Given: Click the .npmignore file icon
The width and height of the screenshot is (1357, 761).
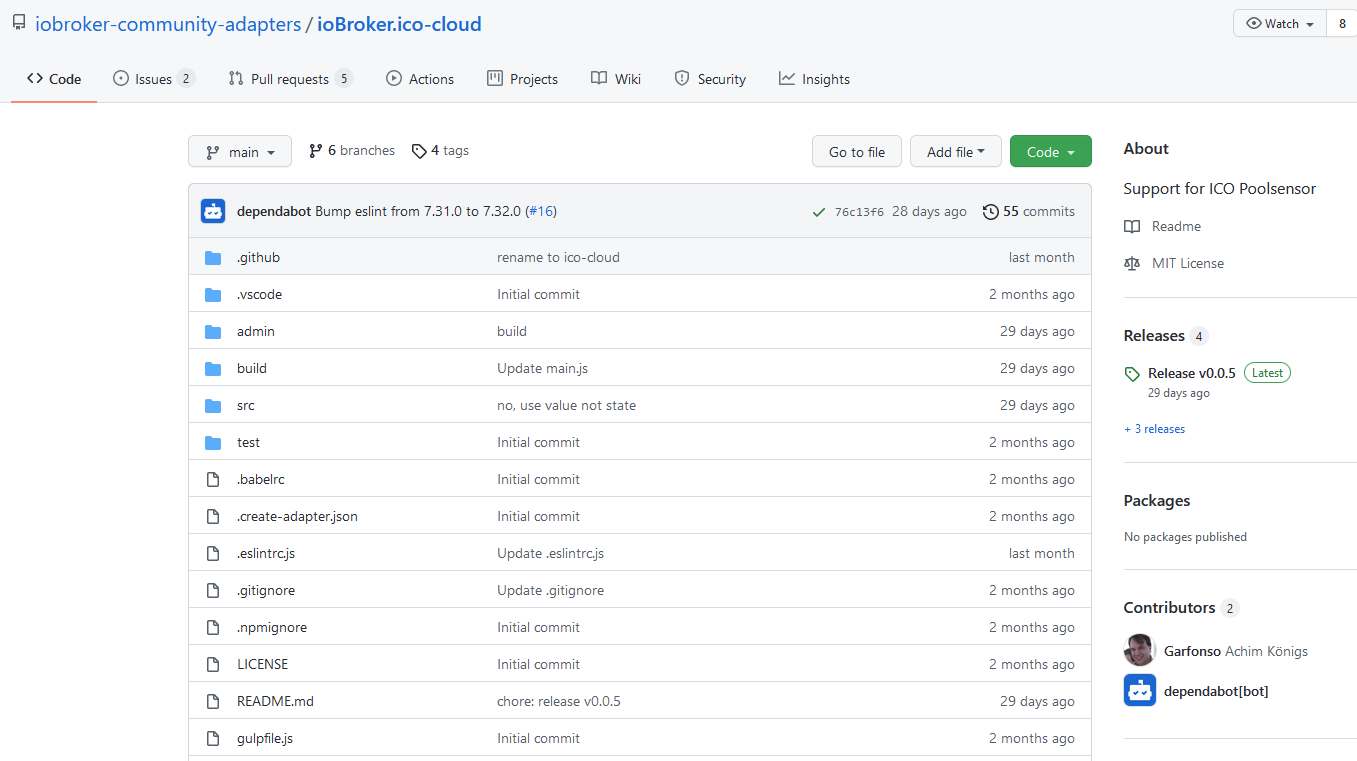Looking at the screenshot, I should [x=213, y=628].
